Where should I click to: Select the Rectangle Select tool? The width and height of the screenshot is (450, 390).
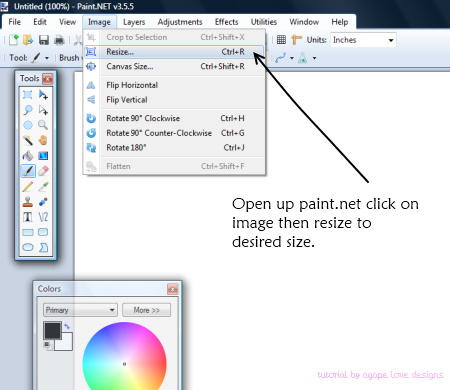[x=28, y=95]
